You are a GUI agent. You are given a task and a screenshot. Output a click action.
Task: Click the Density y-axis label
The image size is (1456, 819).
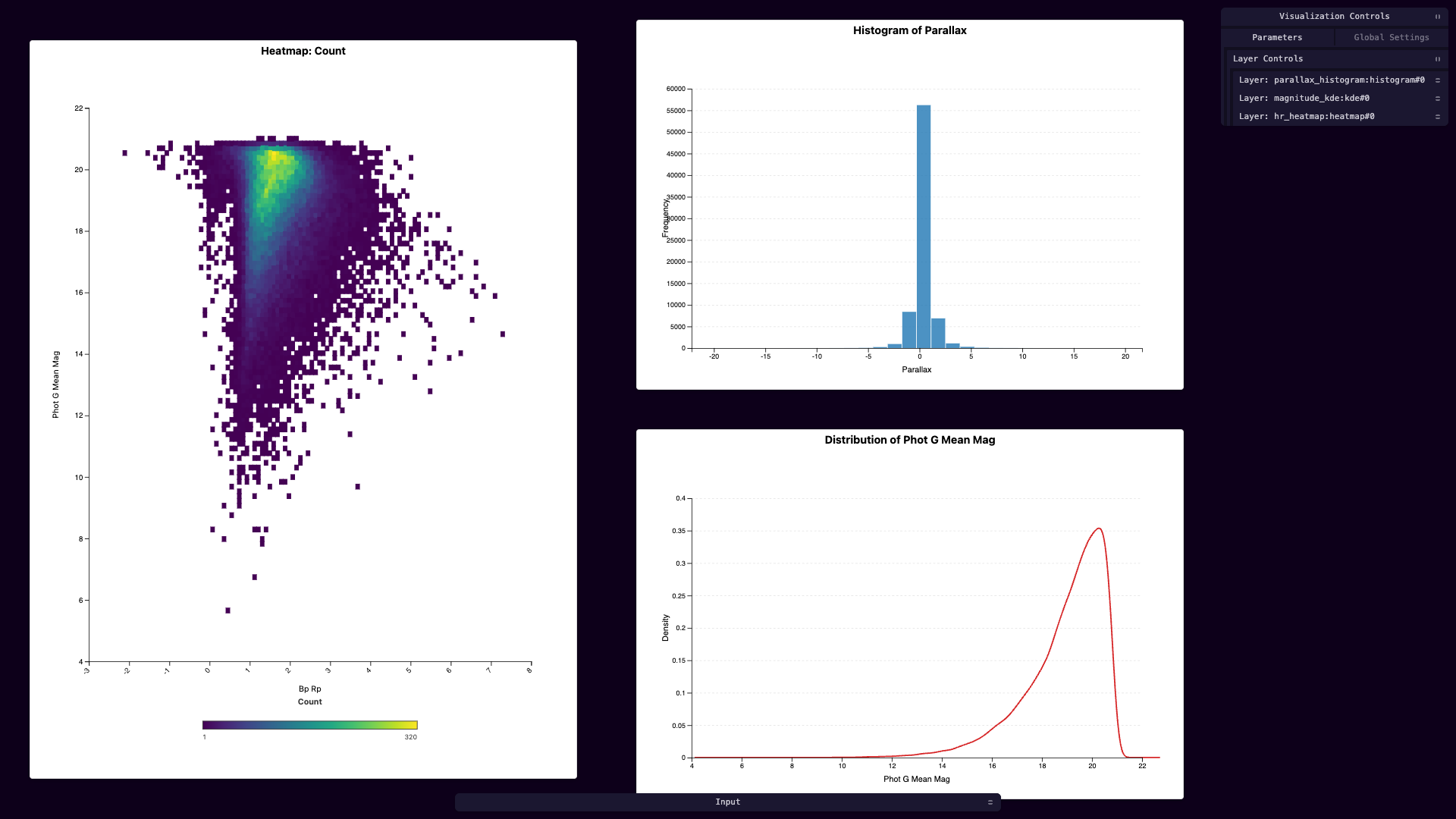(666, 628)
